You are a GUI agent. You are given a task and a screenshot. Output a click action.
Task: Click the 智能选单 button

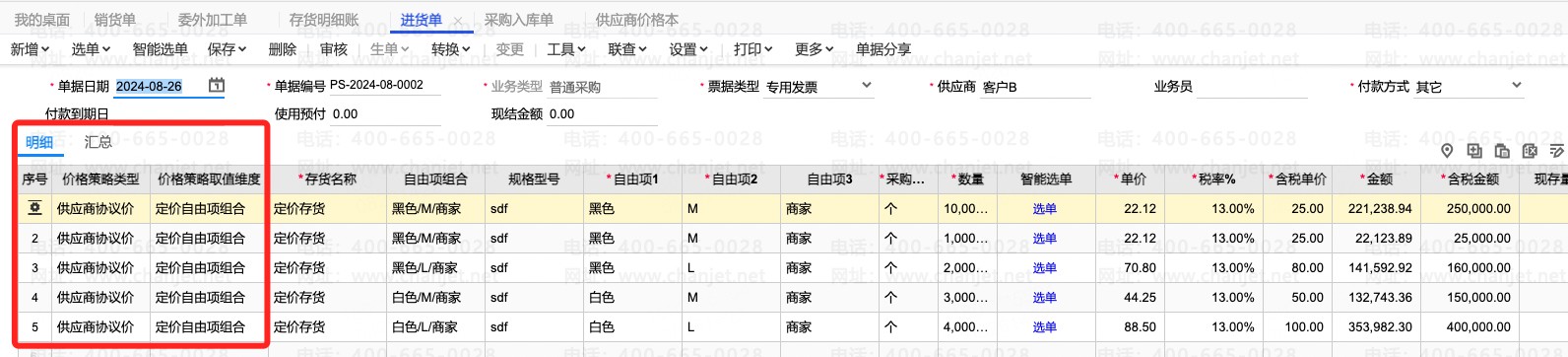click(160, 49)
